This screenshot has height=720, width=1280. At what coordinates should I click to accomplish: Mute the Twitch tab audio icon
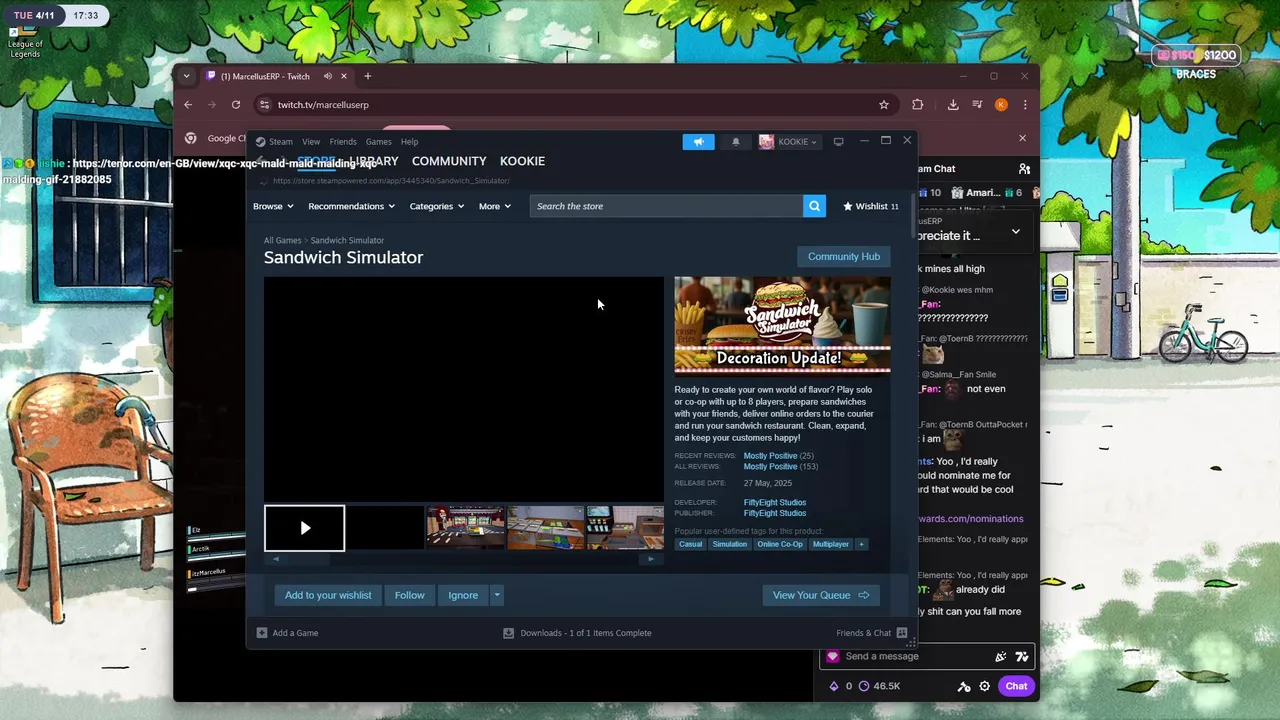point(327,77)
